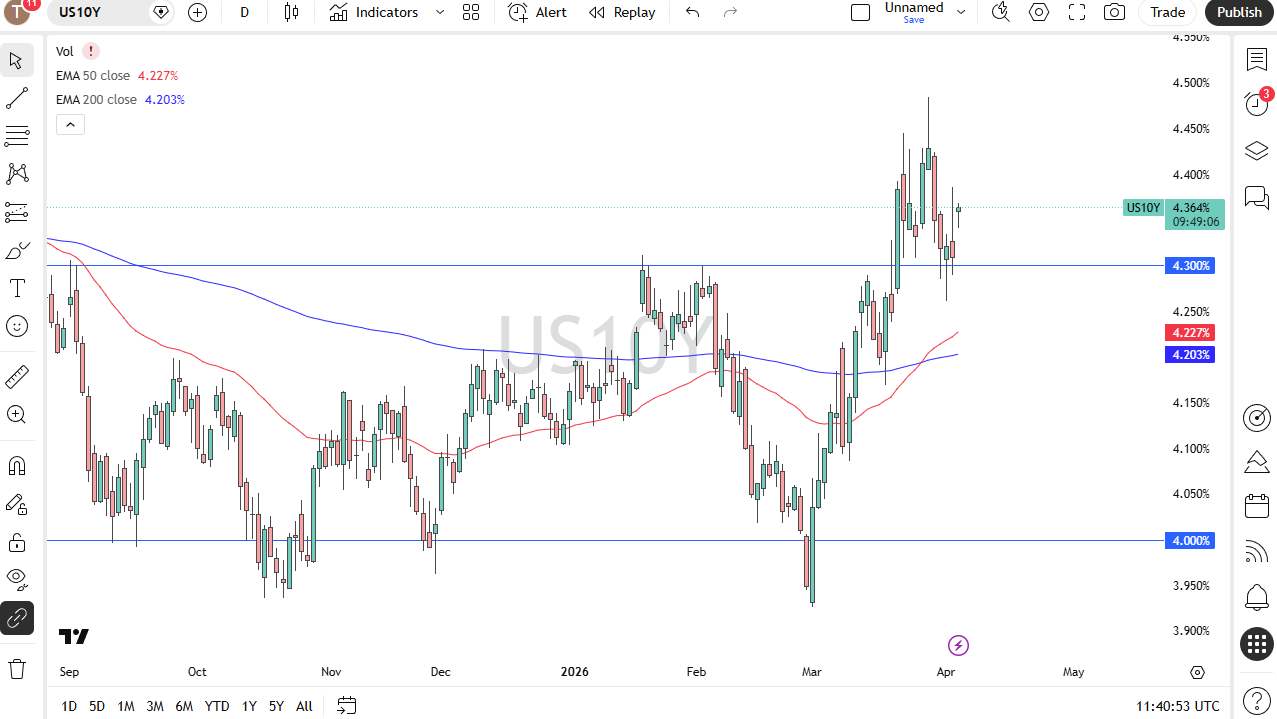Select the brush drawing tool
The width and height of the screenshot is (1277, 719).
(x=17, y=250)
